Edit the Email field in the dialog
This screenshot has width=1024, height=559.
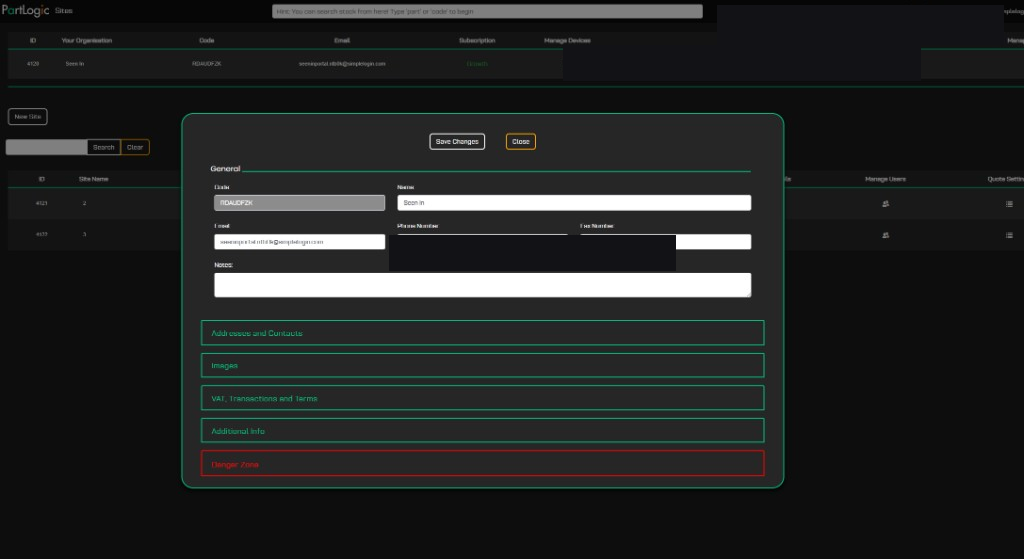tap(300, 242)
